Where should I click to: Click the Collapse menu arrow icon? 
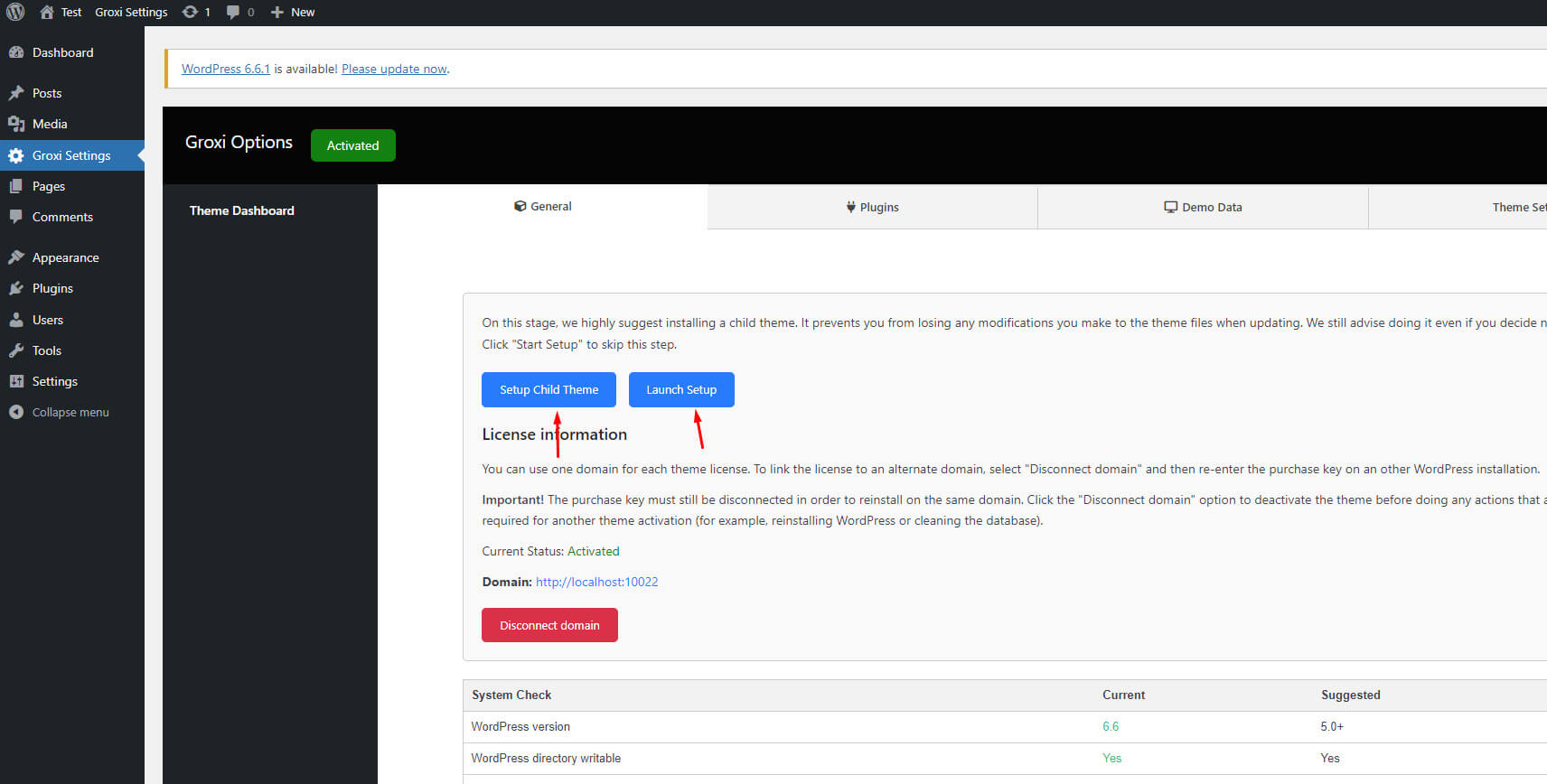click(x=16, y=412)
